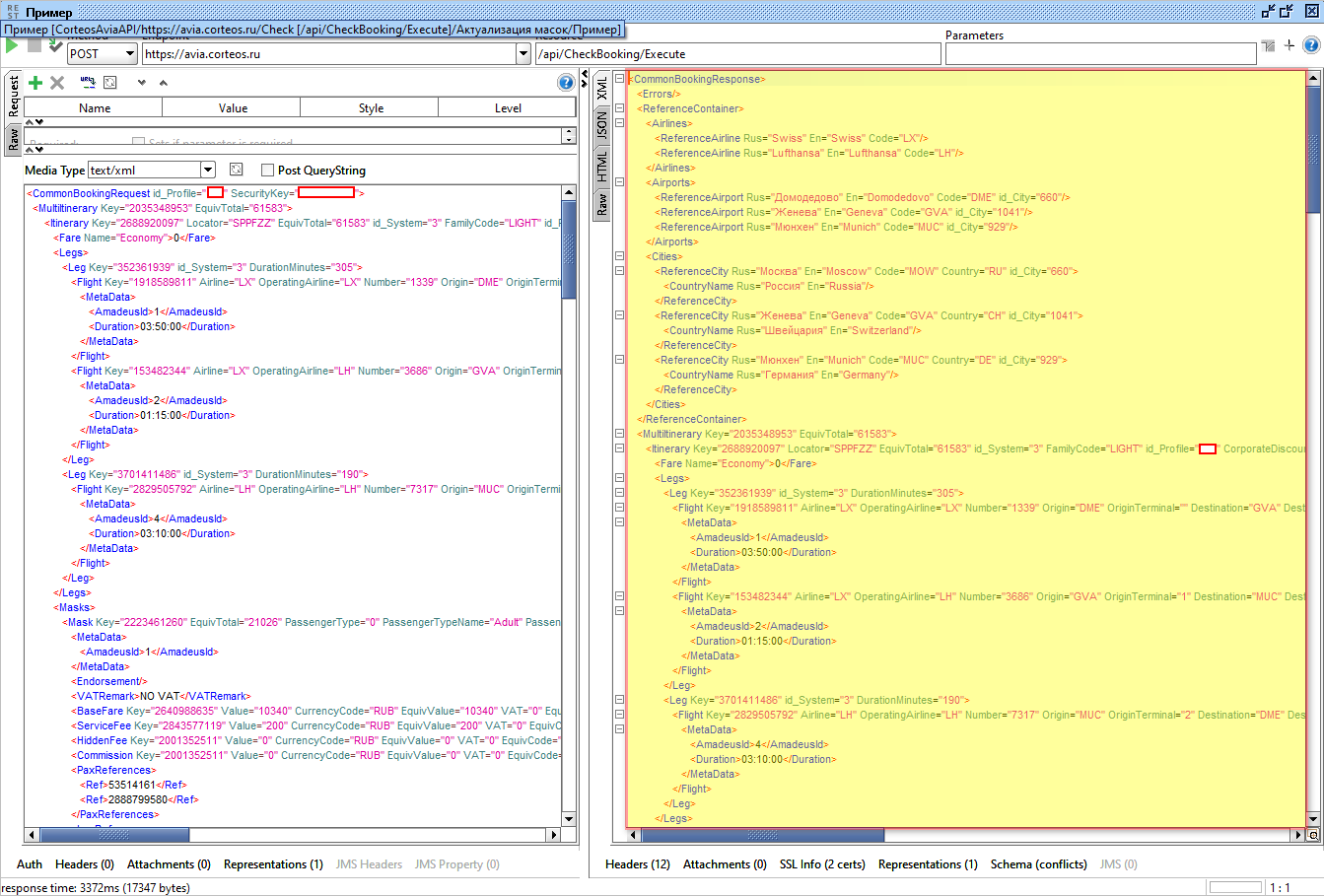Expand the endpoint URL dropdown list
1324x896 pixels.
(523, 54)
